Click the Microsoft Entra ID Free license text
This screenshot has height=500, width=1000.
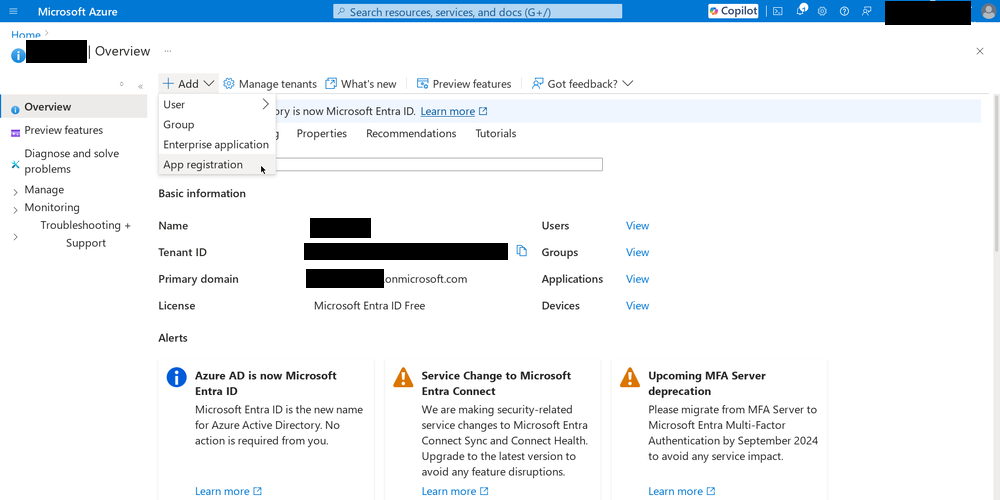[x=369, y=306]
